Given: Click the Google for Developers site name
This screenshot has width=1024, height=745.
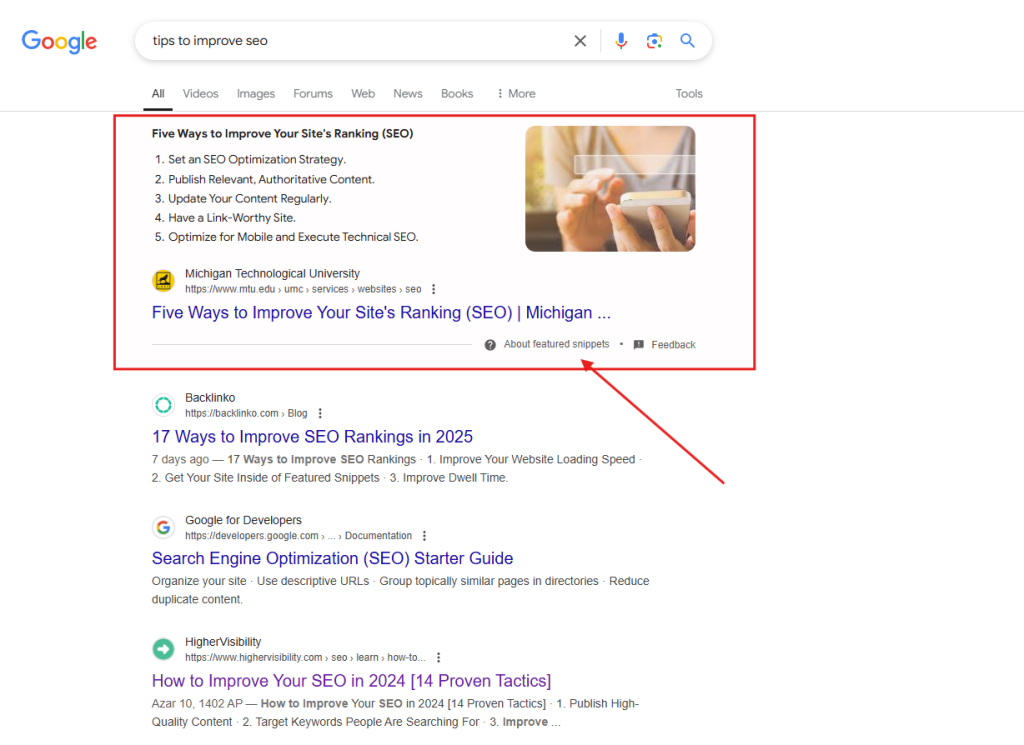Looking at the screenshot, I should coord(244,520).
